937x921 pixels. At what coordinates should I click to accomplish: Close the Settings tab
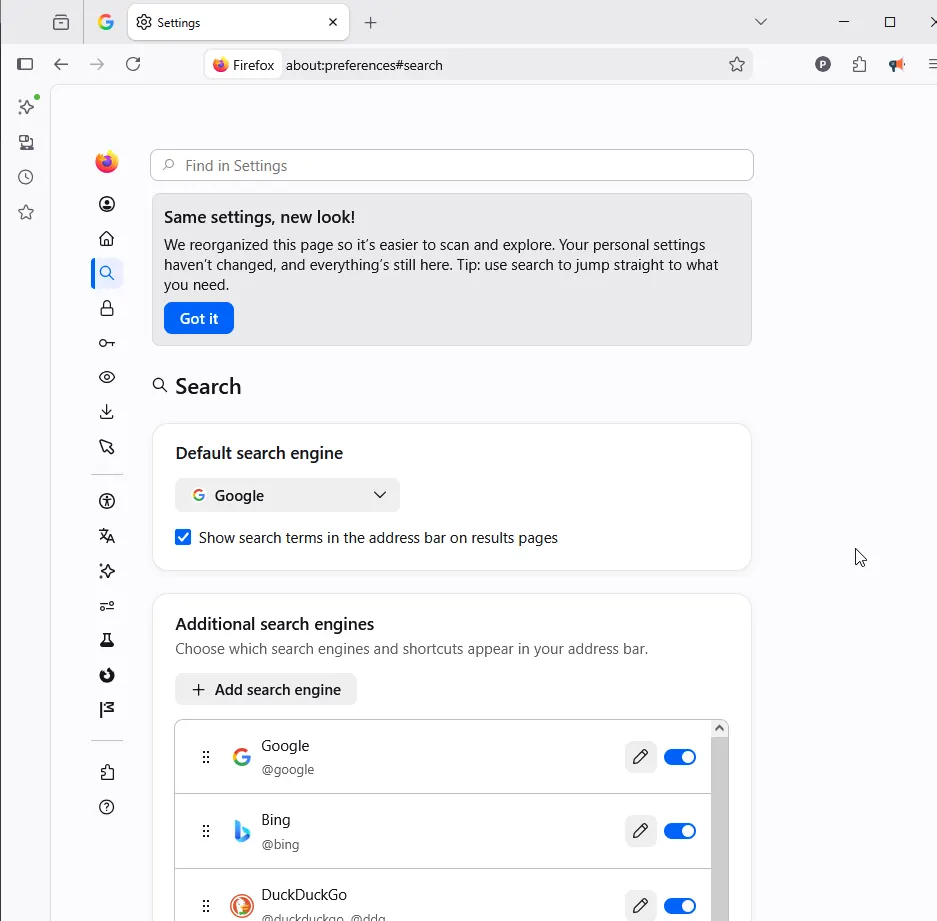[x=333, y=22]
